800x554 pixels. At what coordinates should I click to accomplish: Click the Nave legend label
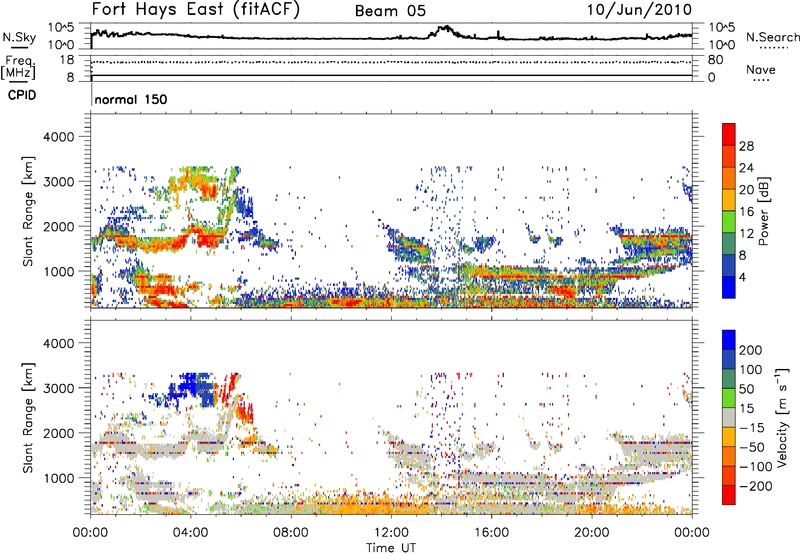(761, 70)
